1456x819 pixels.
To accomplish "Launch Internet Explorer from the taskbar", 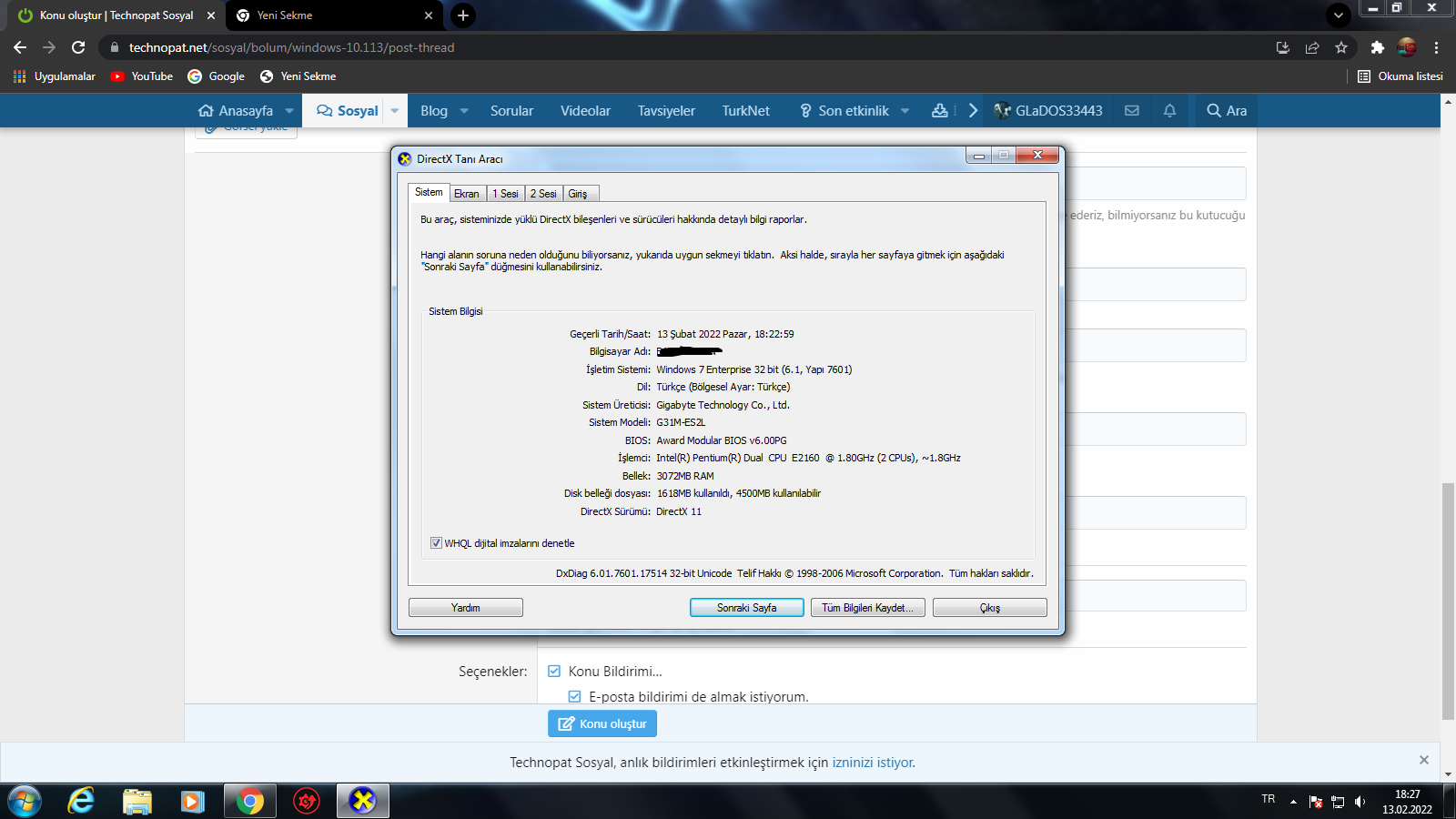I will [x=81, y=801].
